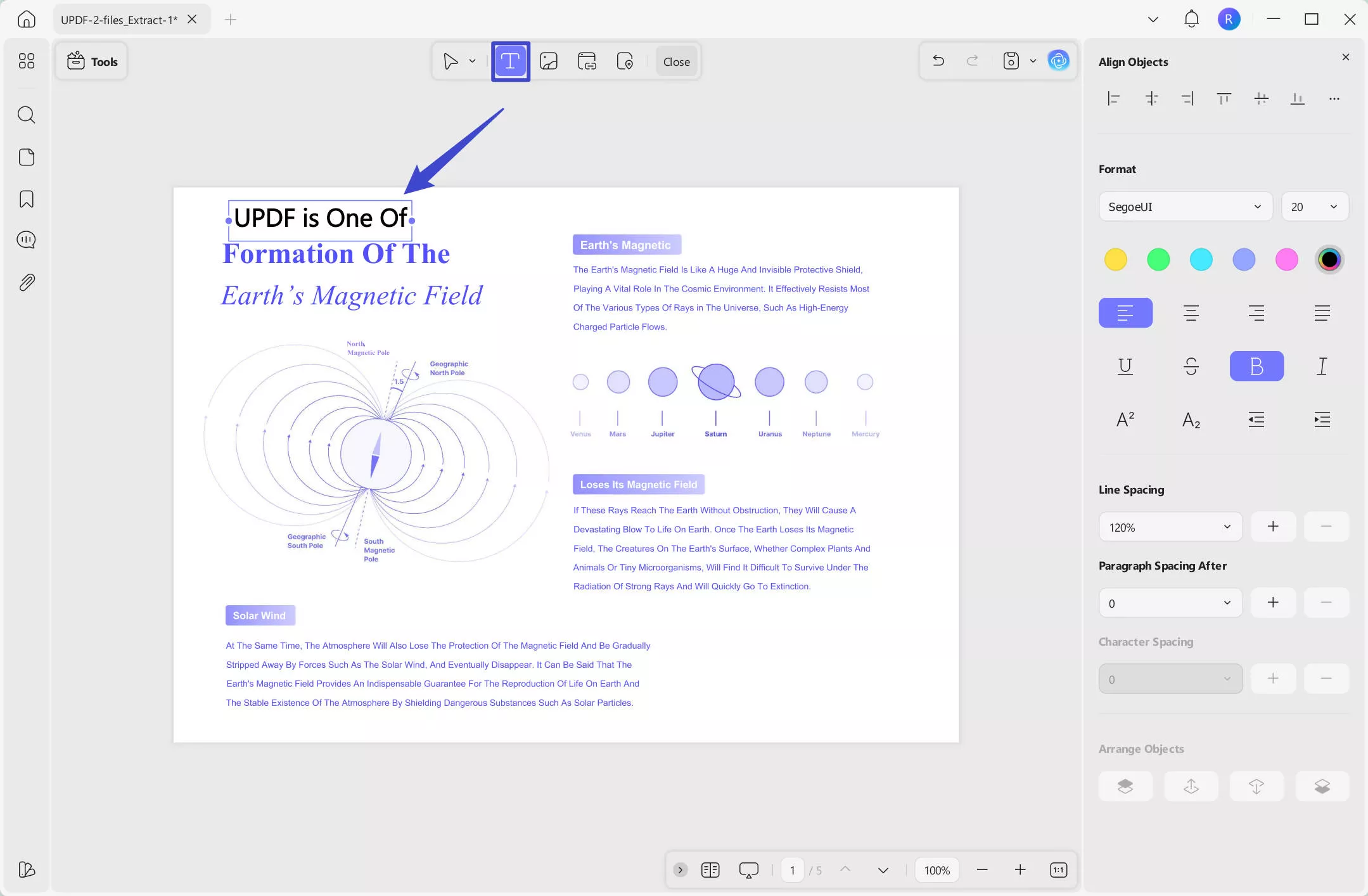Image resolution: width=1368 pixels, height=896 pixels.
Task: Switch to the UPDF-2-files_Extract-1 tab
Action: (x=119, y=20)
